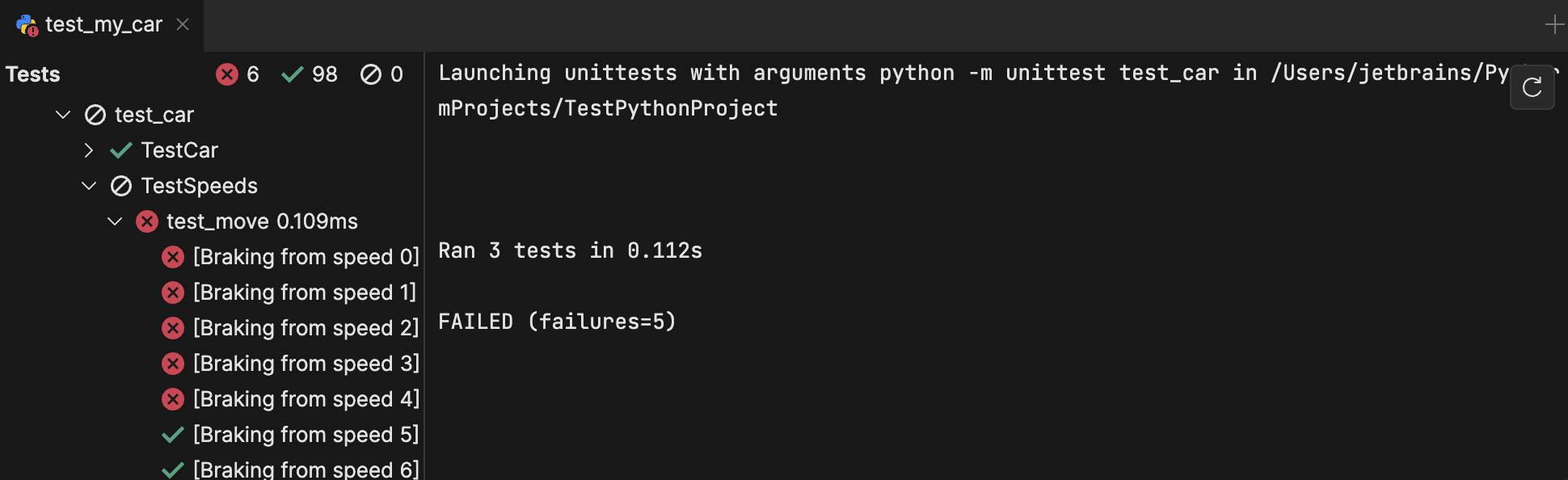Collapse the test_move subtests list

[115, 221]
